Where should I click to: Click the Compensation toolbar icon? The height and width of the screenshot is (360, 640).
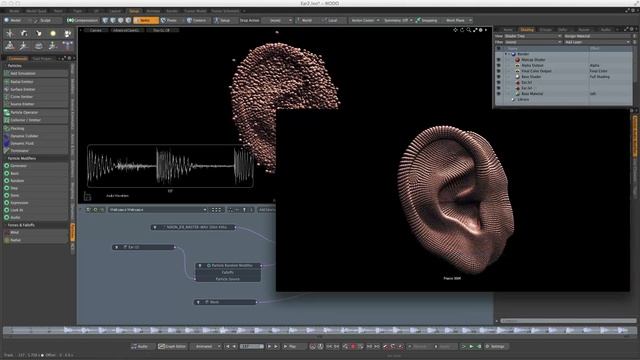70,20
